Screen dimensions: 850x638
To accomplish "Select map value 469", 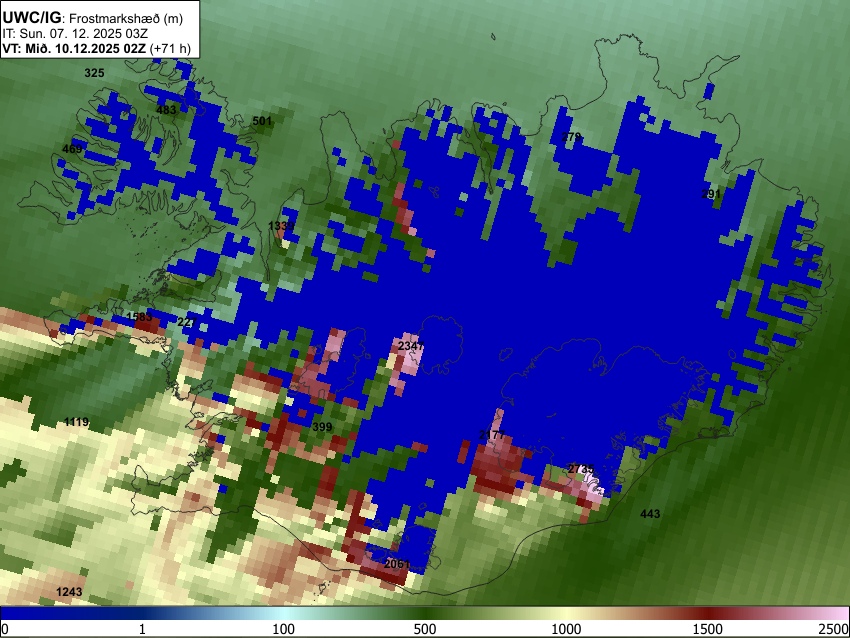I will coord(73,149).
